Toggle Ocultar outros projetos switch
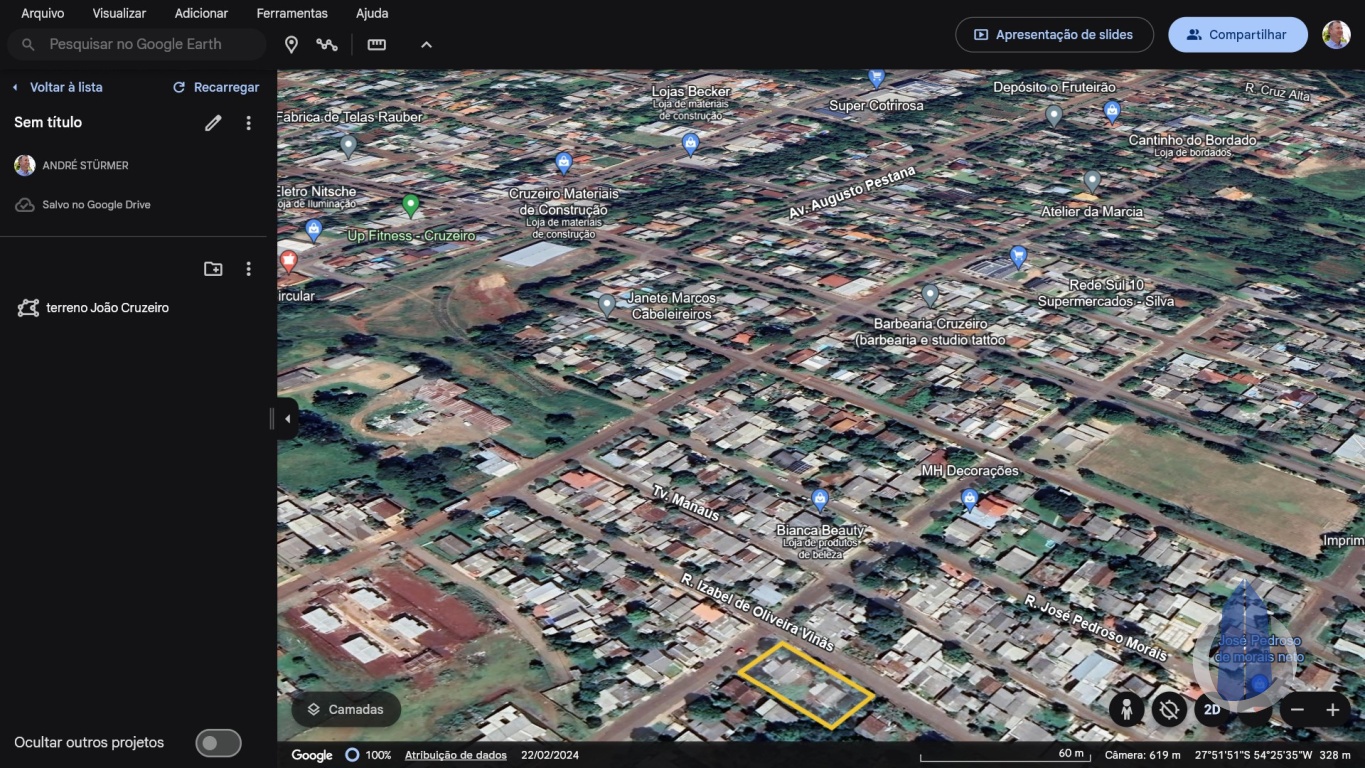 [218, 743]
